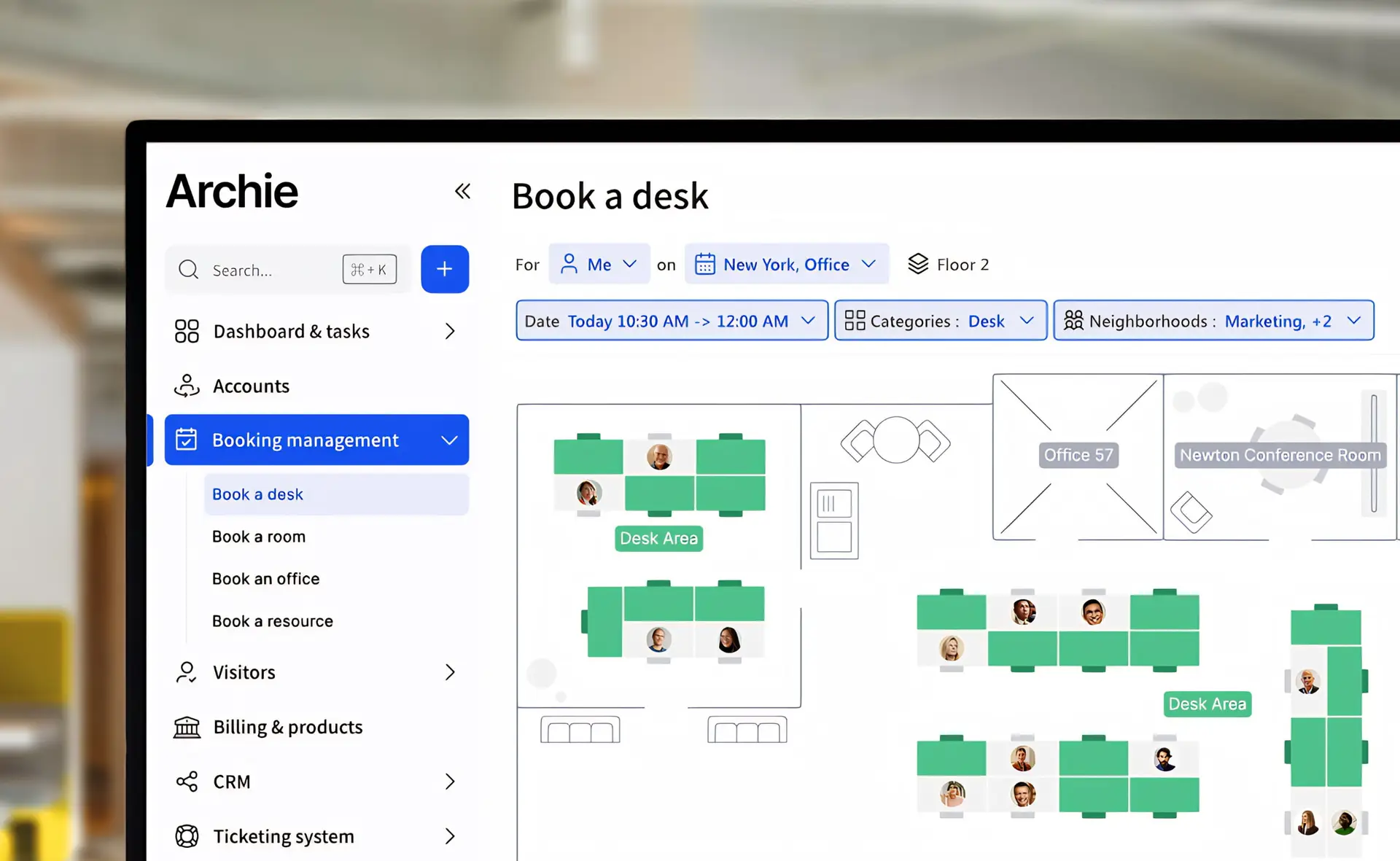The height and width of the screenshot is (861, 1400).
Task: Click the Floor 2 layers icon
Action: click(918, 264)
